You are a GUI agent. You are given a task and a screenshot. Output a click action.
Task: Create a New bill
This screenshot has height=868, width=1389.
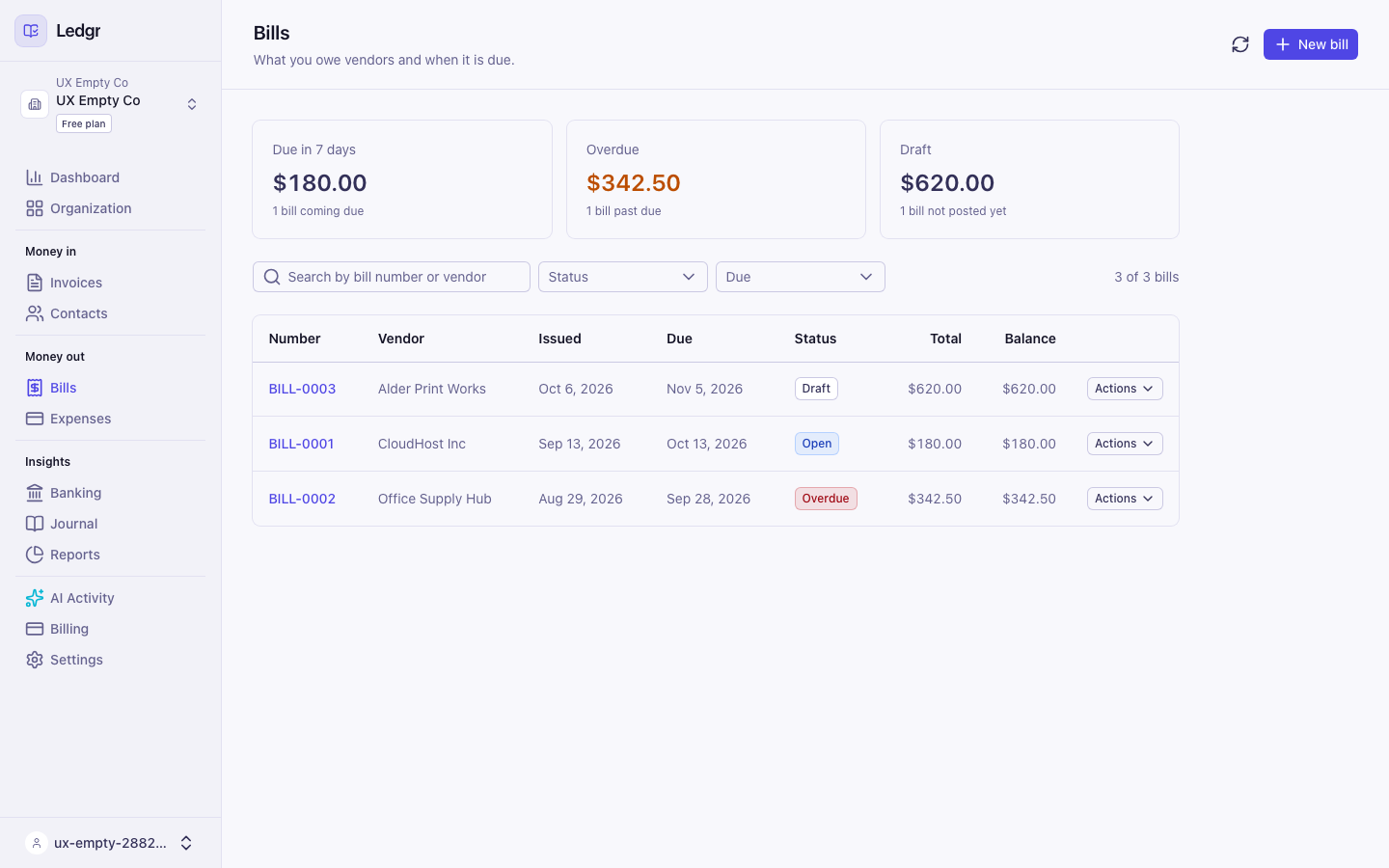point(1311,44)
